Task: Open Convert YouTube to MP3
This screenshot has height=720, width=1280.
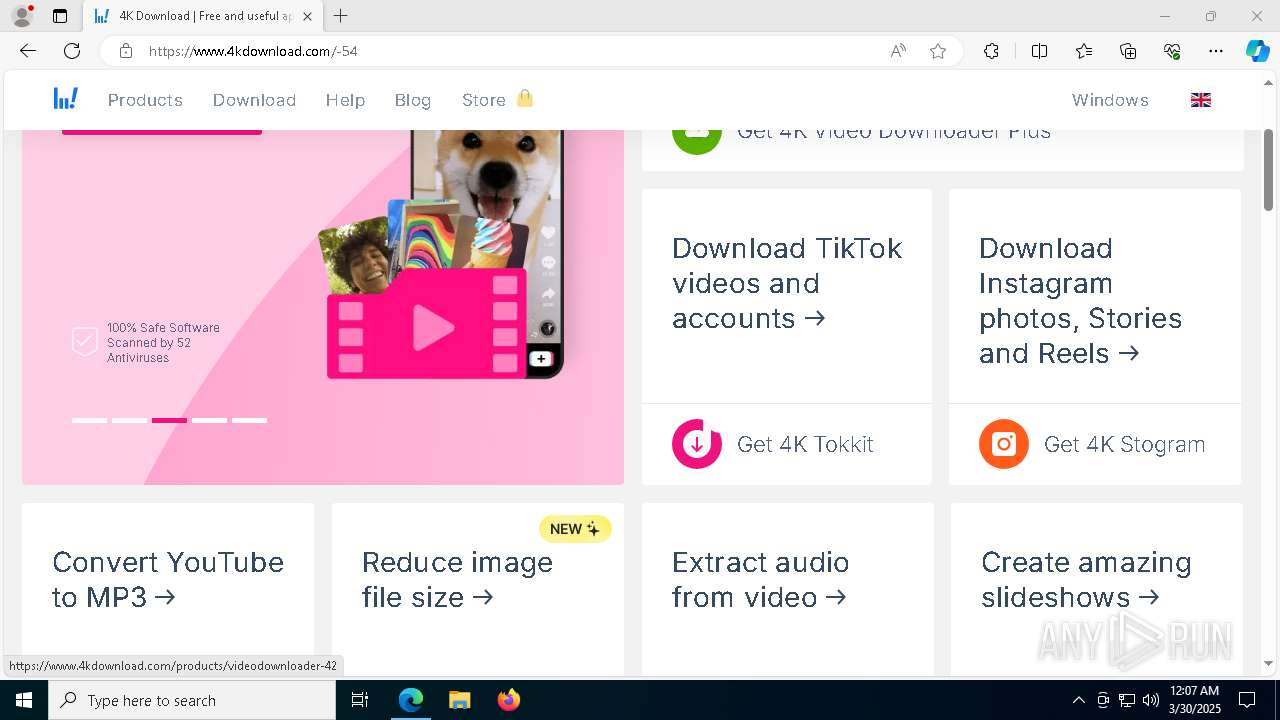Action: (168, 579)
